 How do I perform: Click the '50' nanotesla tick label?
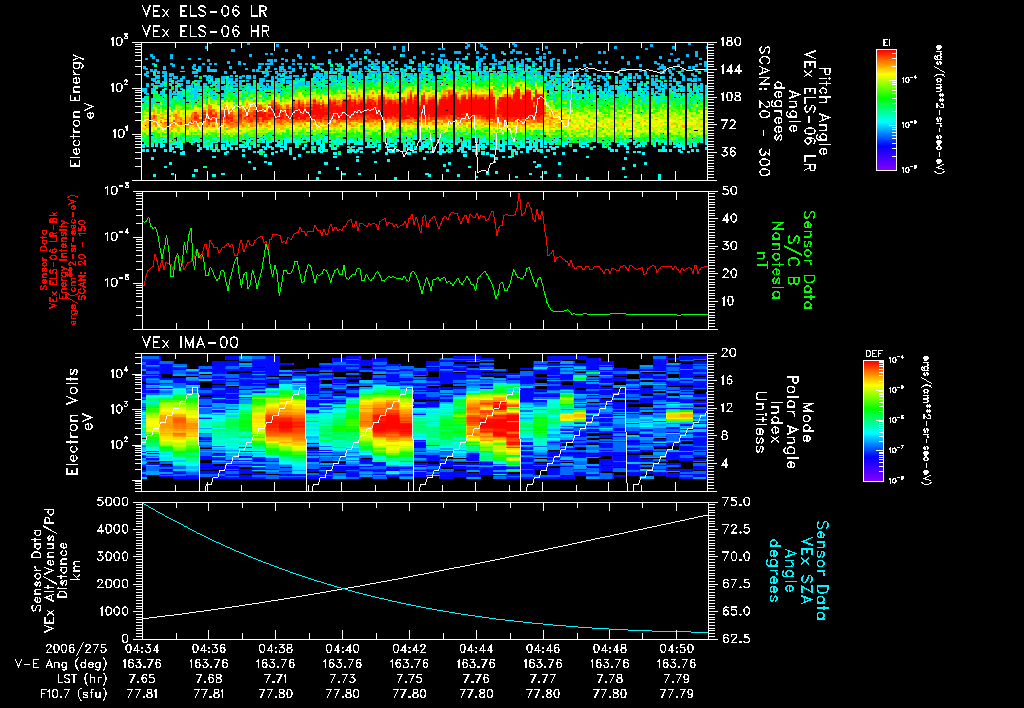(x=728, y=191)
